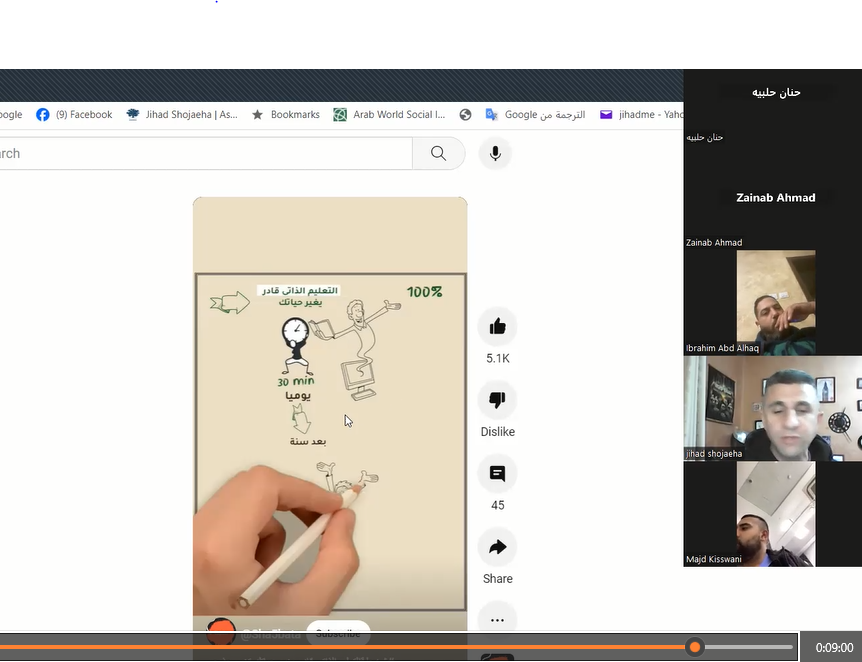Click the 5.1K likes count
862x662 pixels.
pyautogui.click(x=498, y=358)
